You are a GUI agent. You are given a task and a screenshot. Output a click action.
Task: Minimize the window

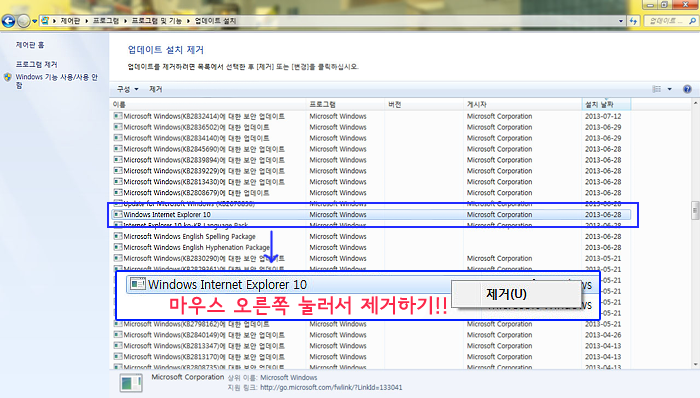[x=650, y=5]
